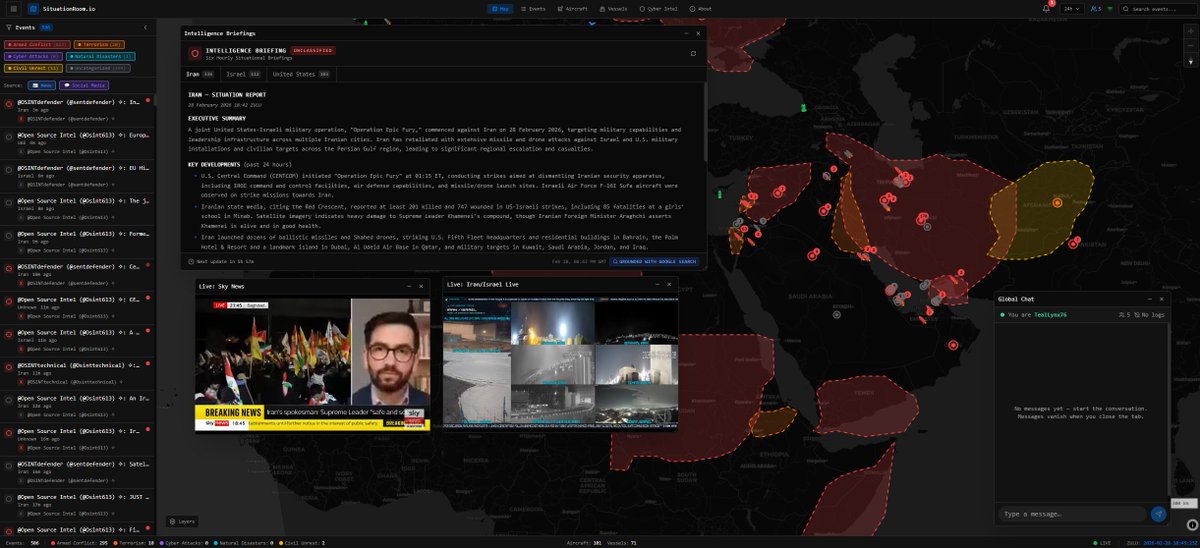Click the Intelligence Briefing red circle icon
Image resolution: width=1200 pixels, height=548 pixels.
pyautogui.click(x=194, y=53)
